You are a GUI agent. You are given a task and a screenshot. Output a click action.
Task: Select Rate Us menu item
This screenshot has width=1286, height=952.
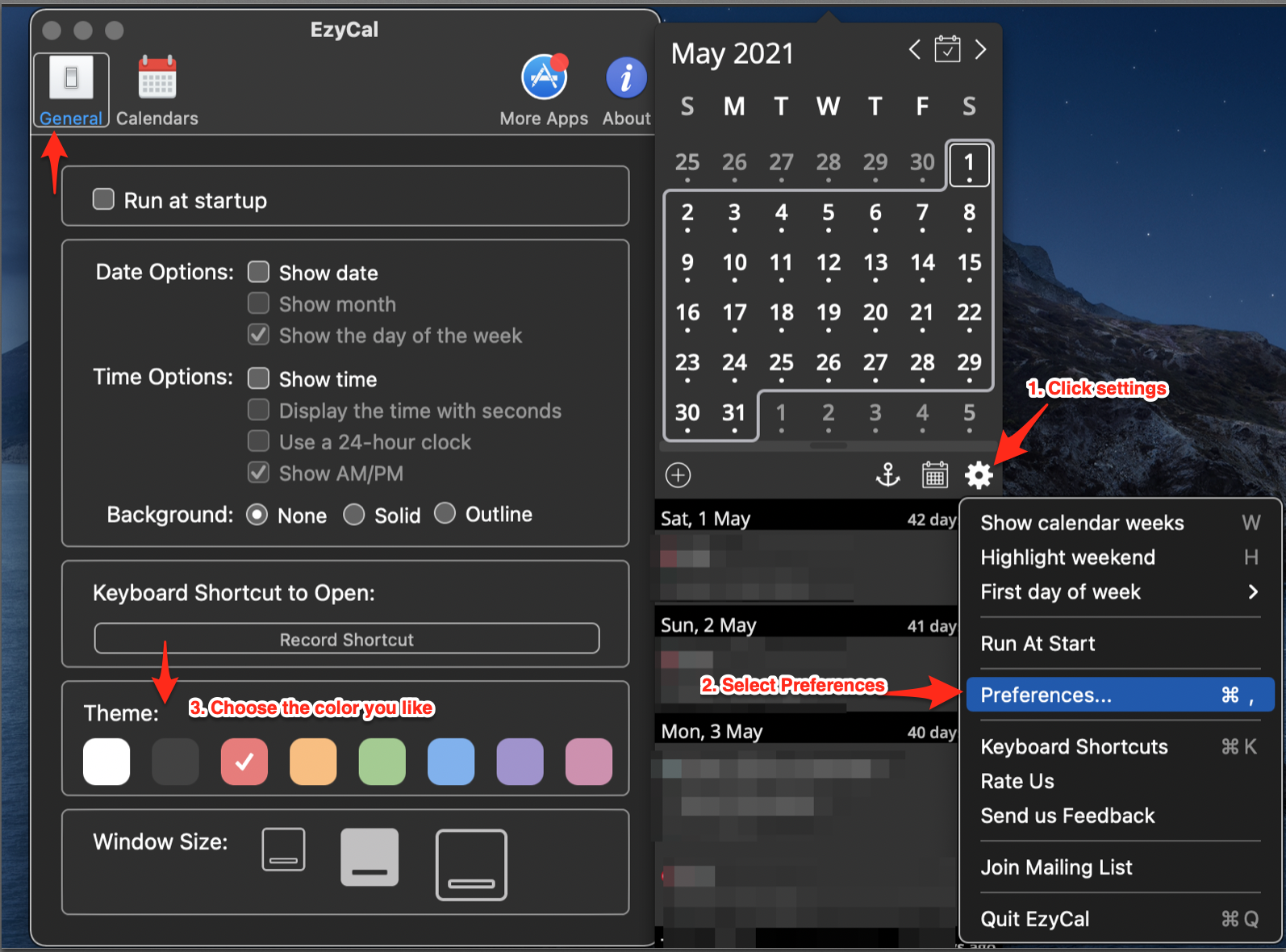(x=1120, y=782)
